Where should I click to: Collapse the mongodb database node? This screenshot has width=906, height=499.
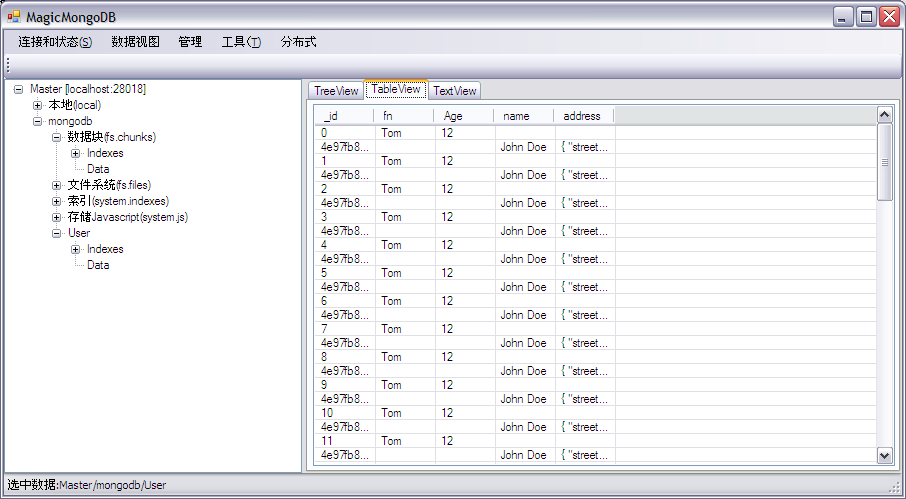pos(38,122)
